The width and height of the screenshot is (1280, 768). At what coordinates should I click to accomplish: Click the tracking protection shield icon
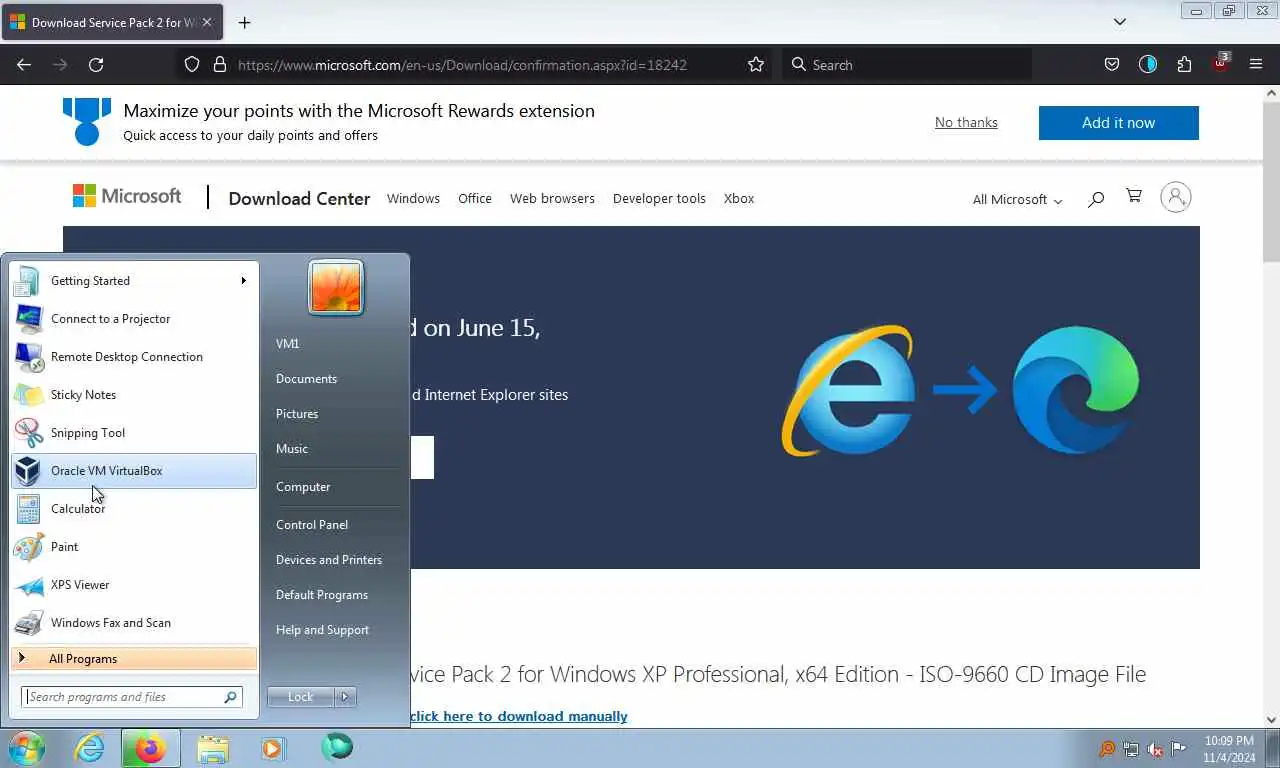pyautogui.click(x=192, y=65)
